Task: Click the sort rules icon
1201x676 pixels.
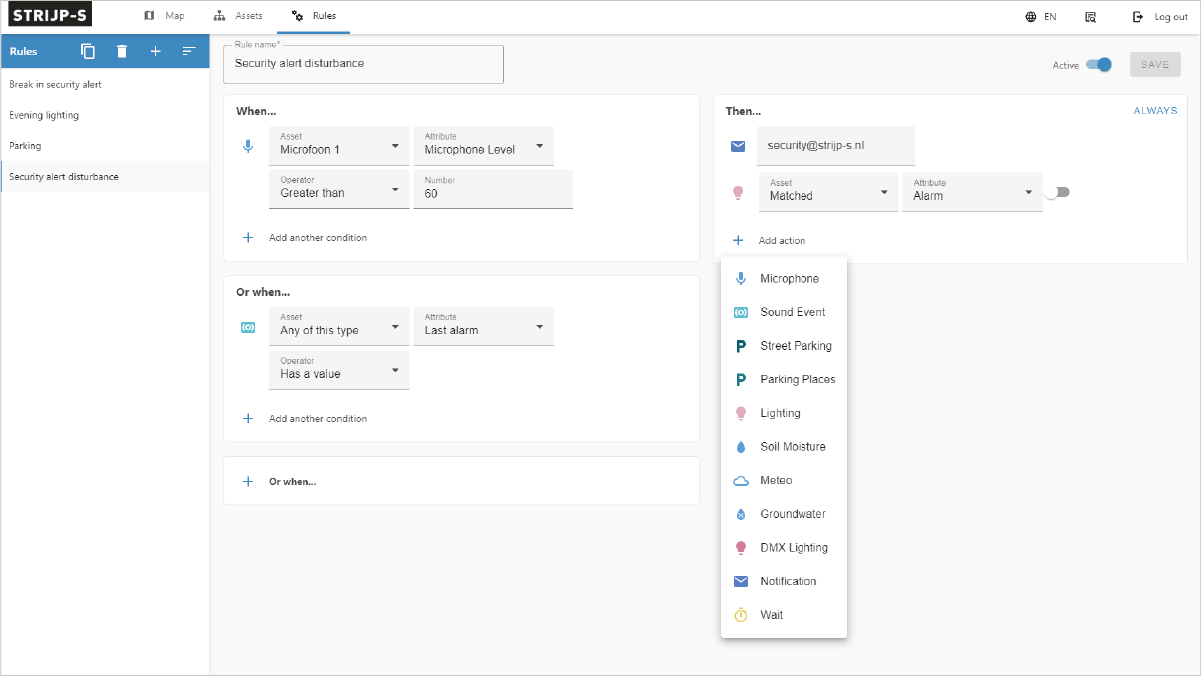Action: (x=189, y=51)
